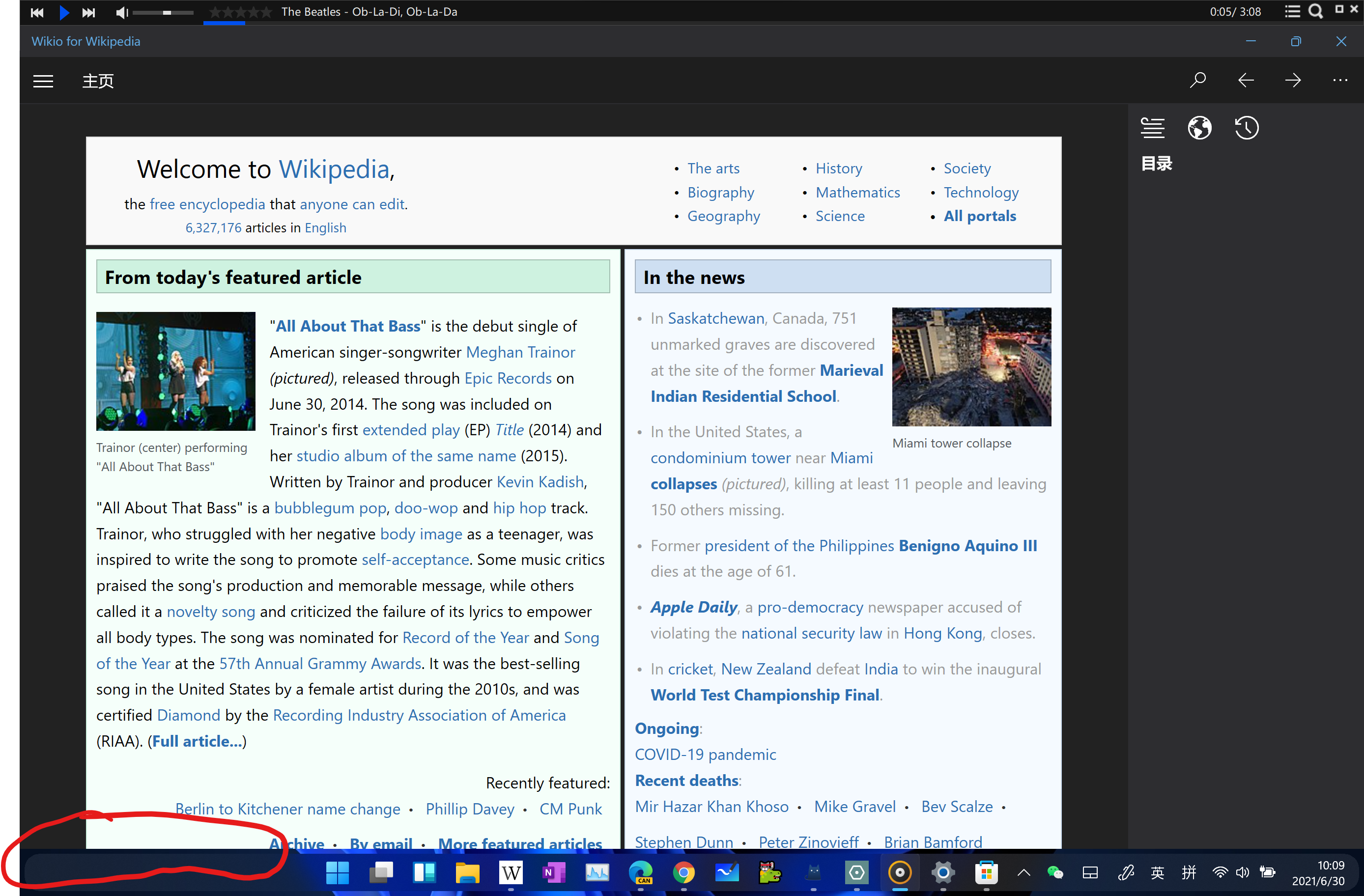
Task: Open the Wi-Fi network tray icon
Action: click(1220, 872)
